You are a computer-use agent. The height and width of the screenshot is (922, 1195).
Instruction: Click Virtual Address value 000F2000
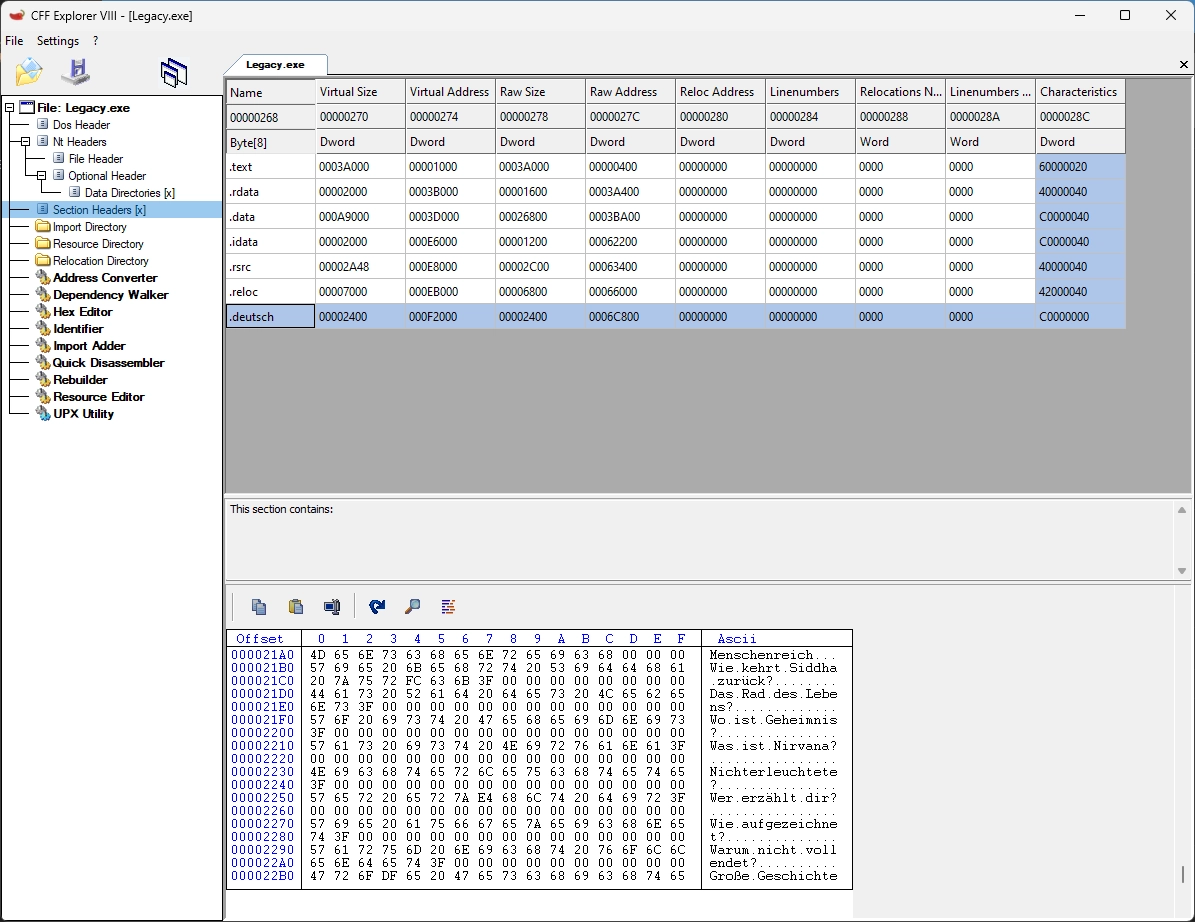[450, 316]
